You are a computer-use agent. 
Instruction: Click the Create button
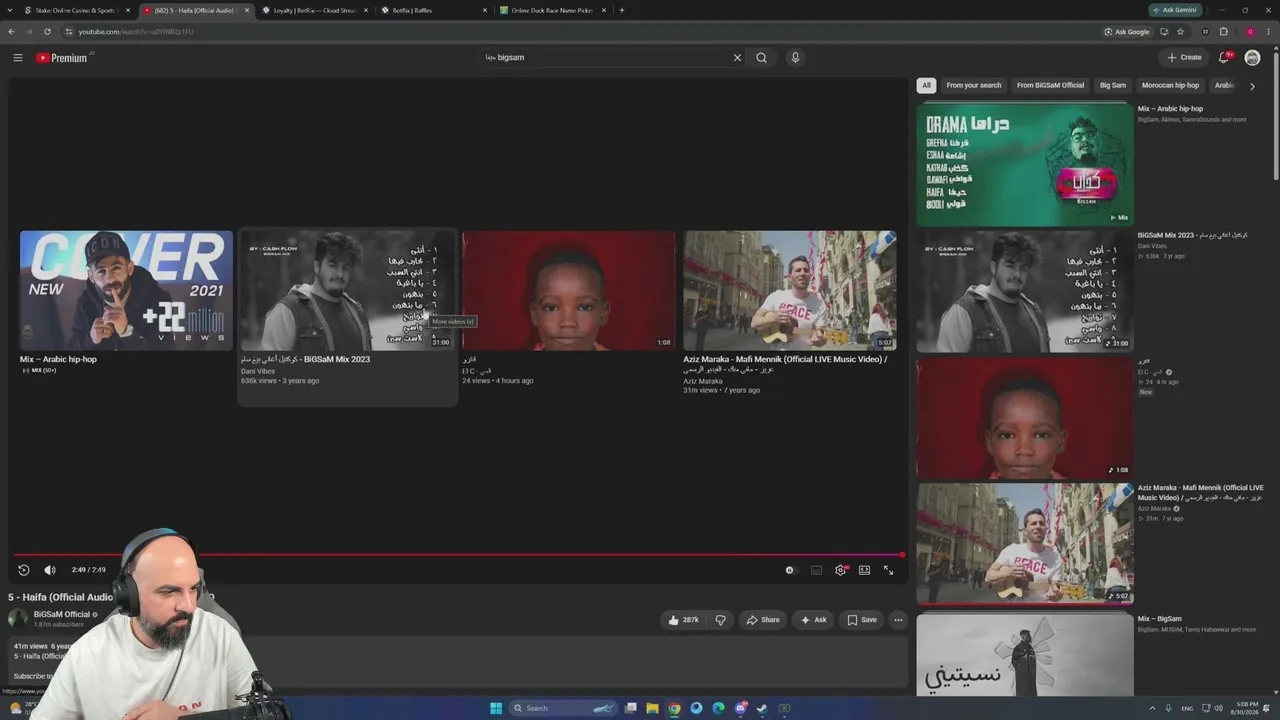pyautogui.click(x=1184, y=58)
